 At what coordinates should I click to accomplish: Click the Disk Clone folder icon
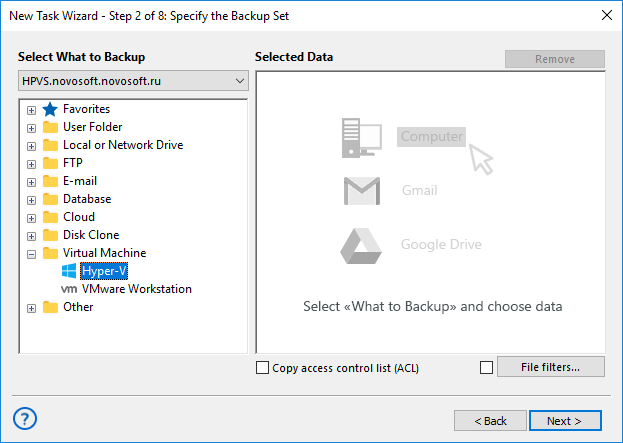(50, 235)
